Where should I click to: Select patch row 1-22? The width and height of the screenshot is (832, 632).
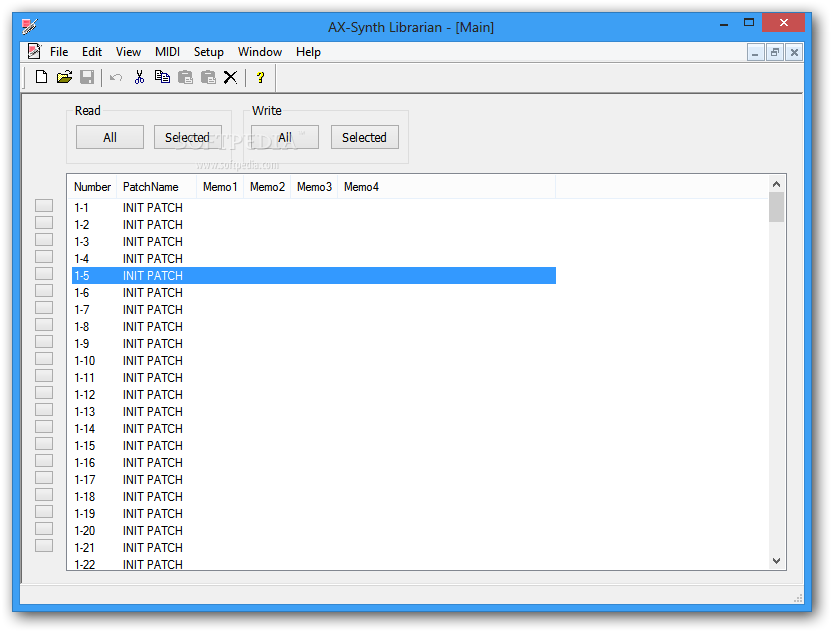(x=314, y=564)
